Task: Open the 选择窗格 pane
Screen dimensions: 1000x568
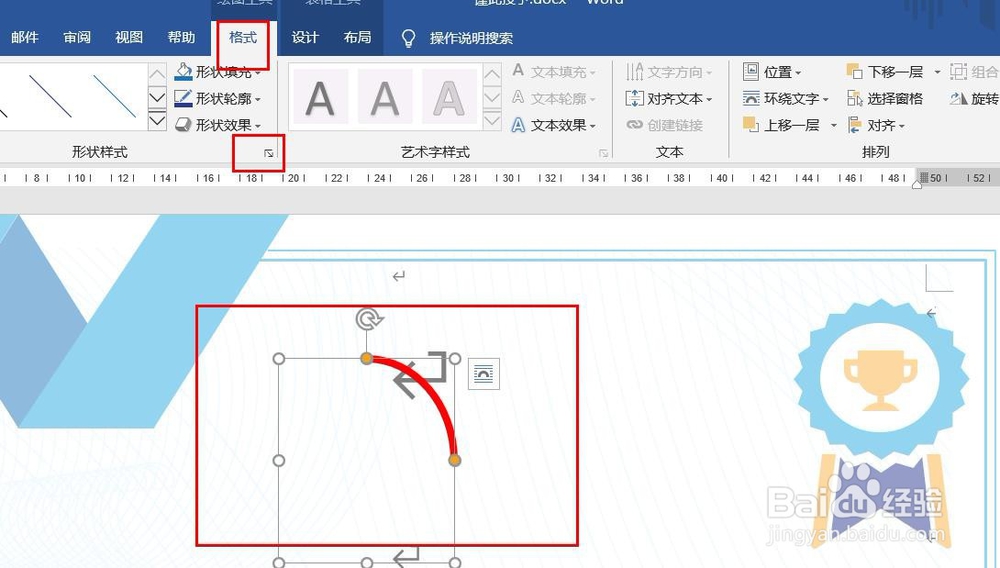Action: 885,99
